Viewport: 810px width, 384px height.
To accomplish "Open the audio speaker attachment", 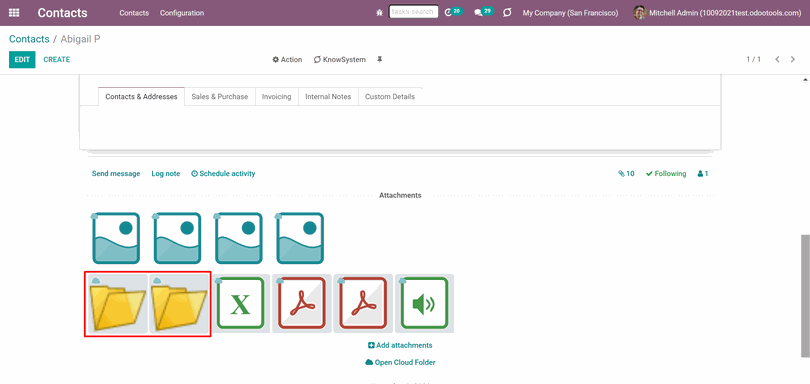I will [x=424, y=303].
